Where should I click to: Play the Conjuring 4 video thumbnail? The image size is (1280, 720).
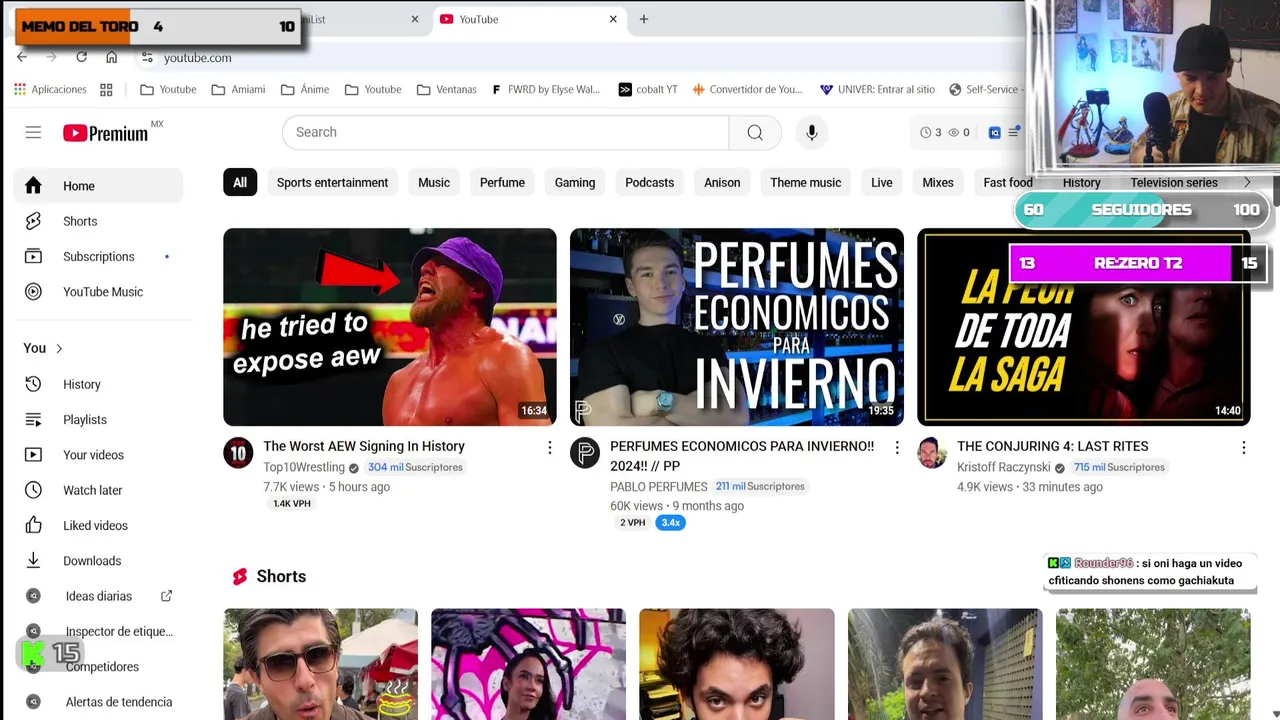[x=1084, y=327]
